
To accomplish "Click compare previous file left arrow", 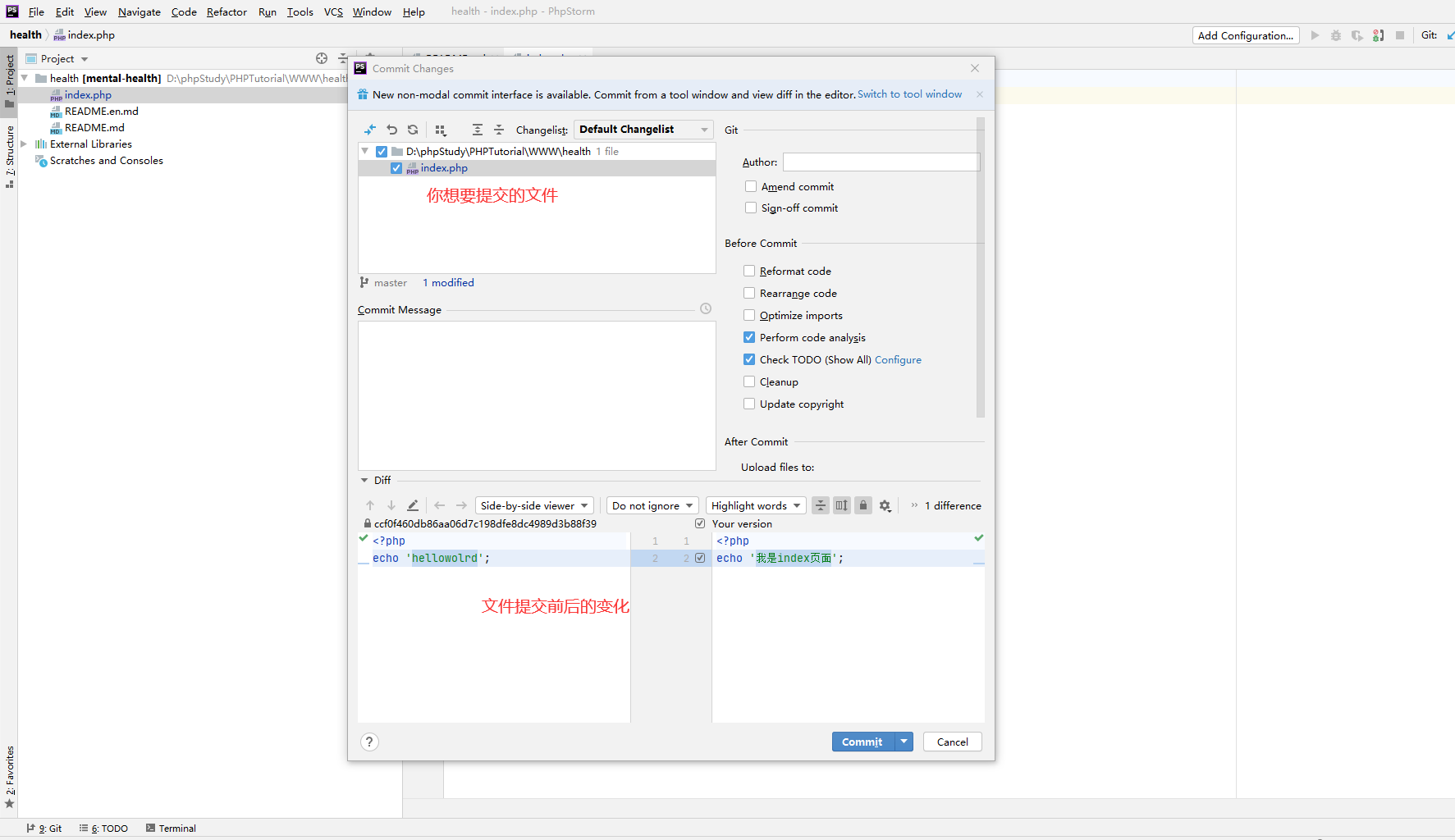I will (440, 505).
